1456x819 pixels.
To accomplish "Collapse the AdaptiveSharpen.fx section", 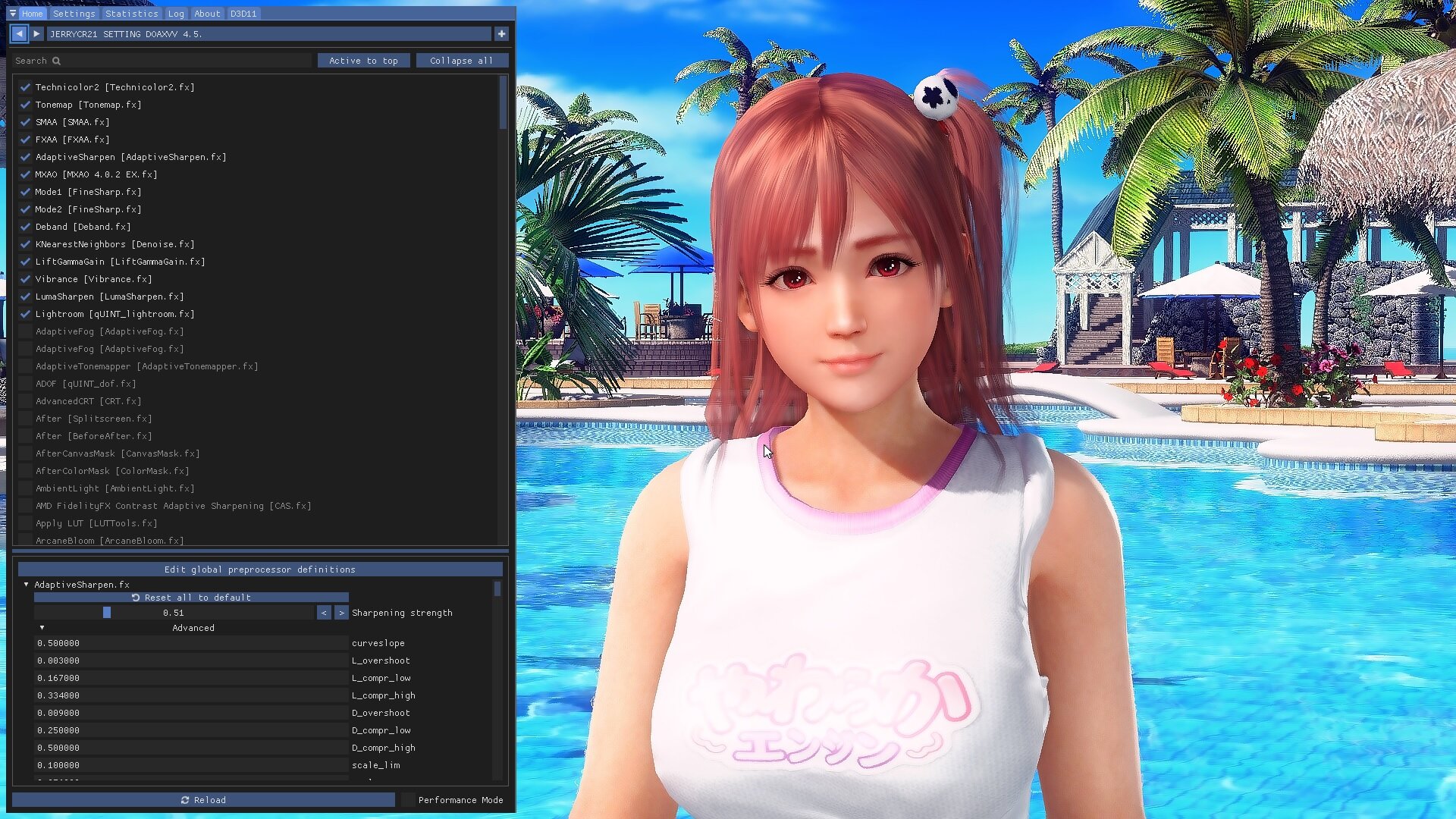I will [x=27, y=585].
